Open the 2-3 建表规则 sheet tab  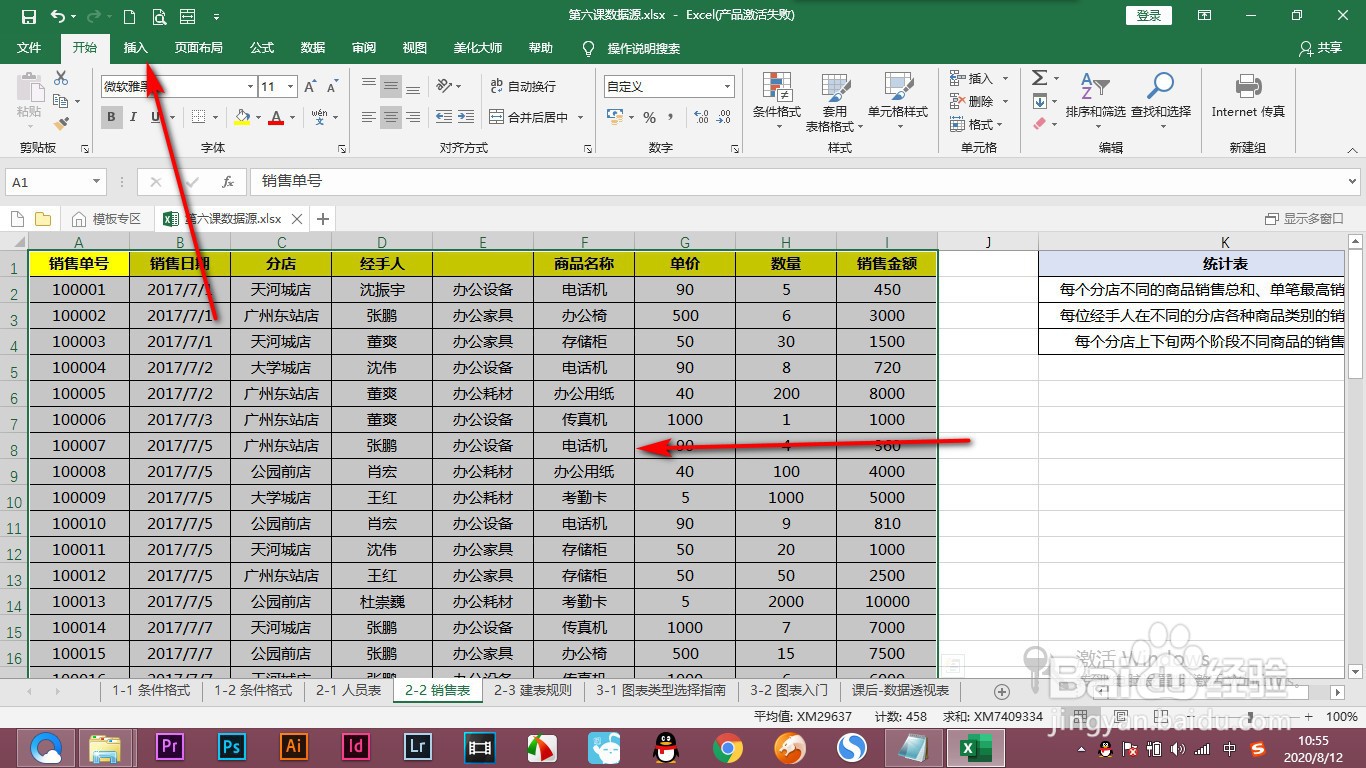[531, 690]
